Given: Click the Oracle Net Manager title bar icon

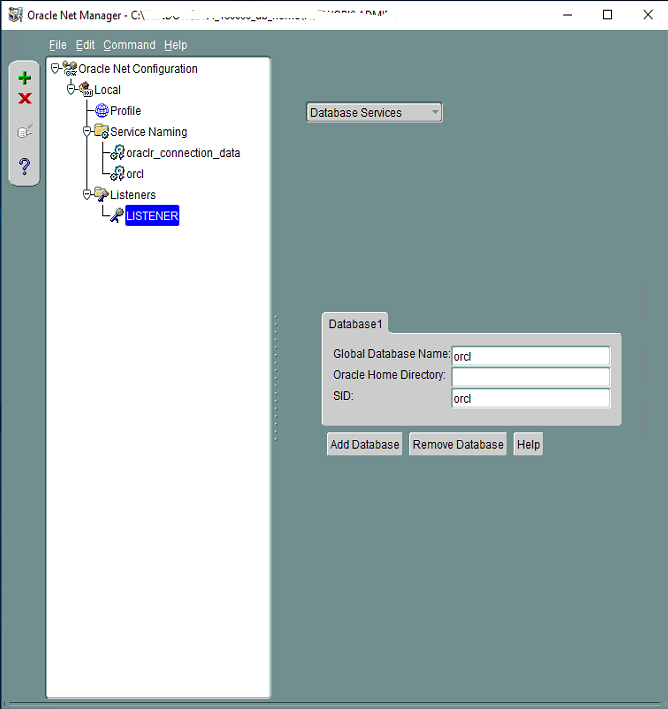Looking at the screenshot, I should click(x=16, y=15).
